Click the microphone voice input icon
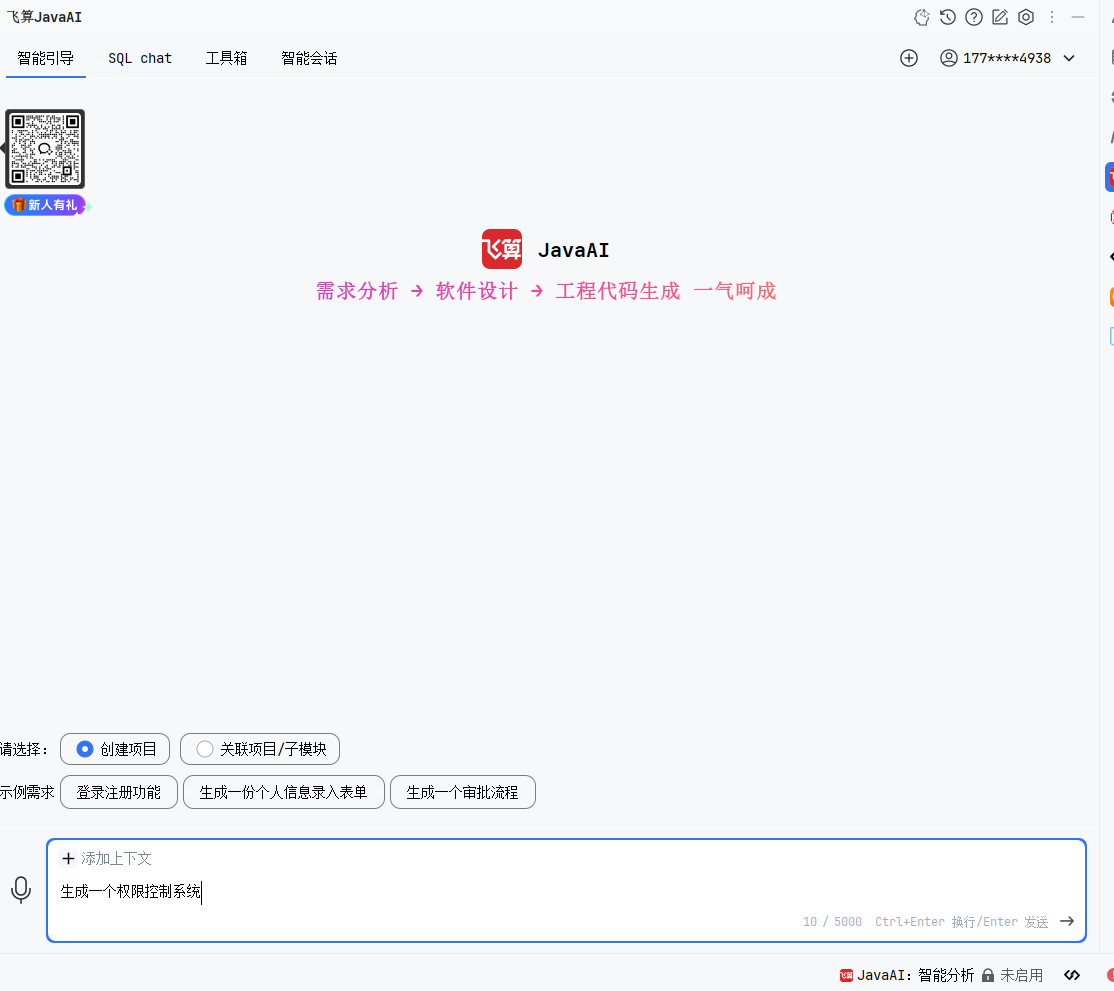 (x=21, y=890)
